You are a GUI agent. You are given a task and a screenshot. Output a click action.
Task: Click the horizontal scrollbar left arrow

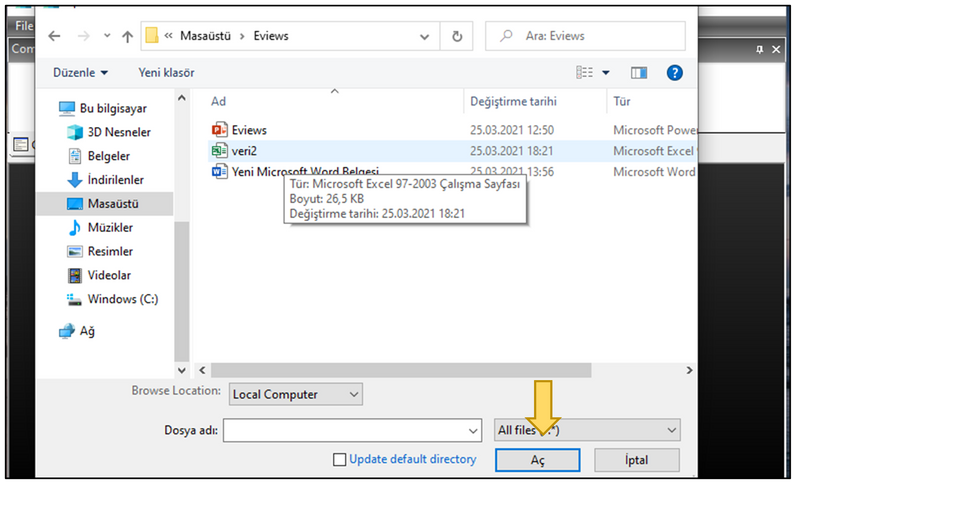pos(202,371)
